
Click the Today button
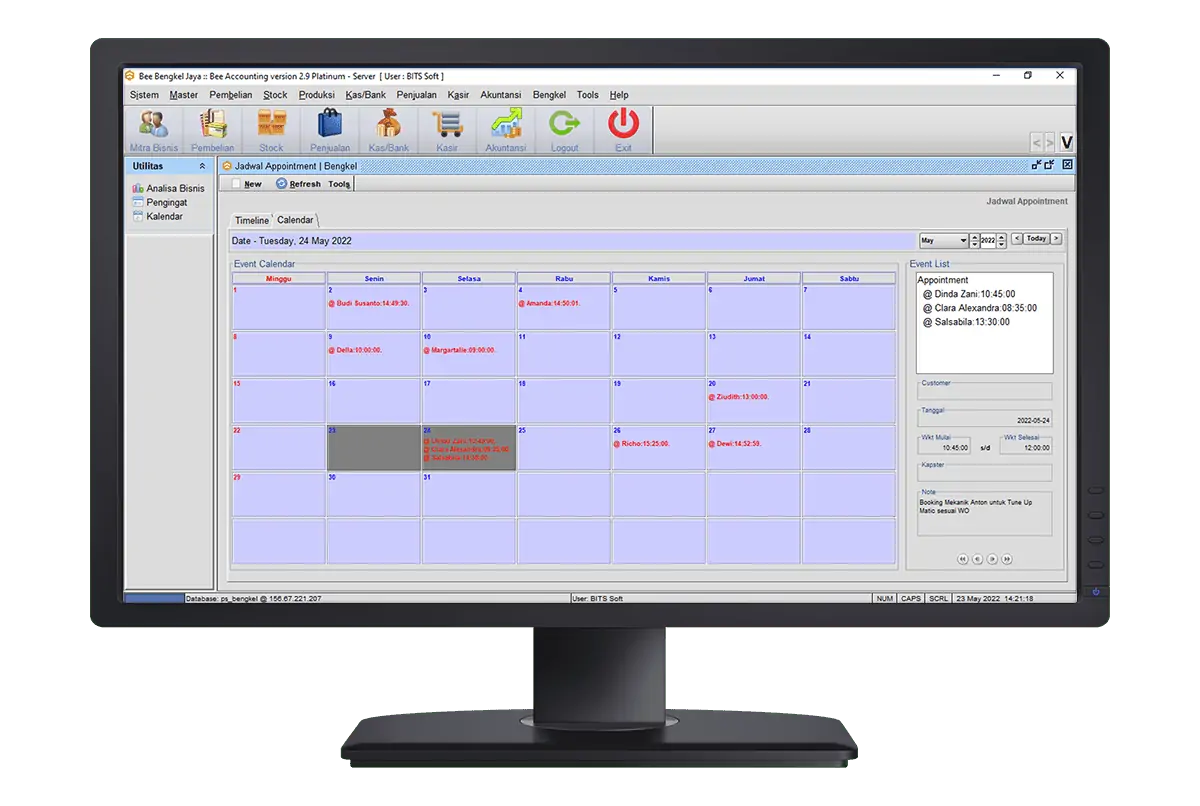(x=1036, y=239)
